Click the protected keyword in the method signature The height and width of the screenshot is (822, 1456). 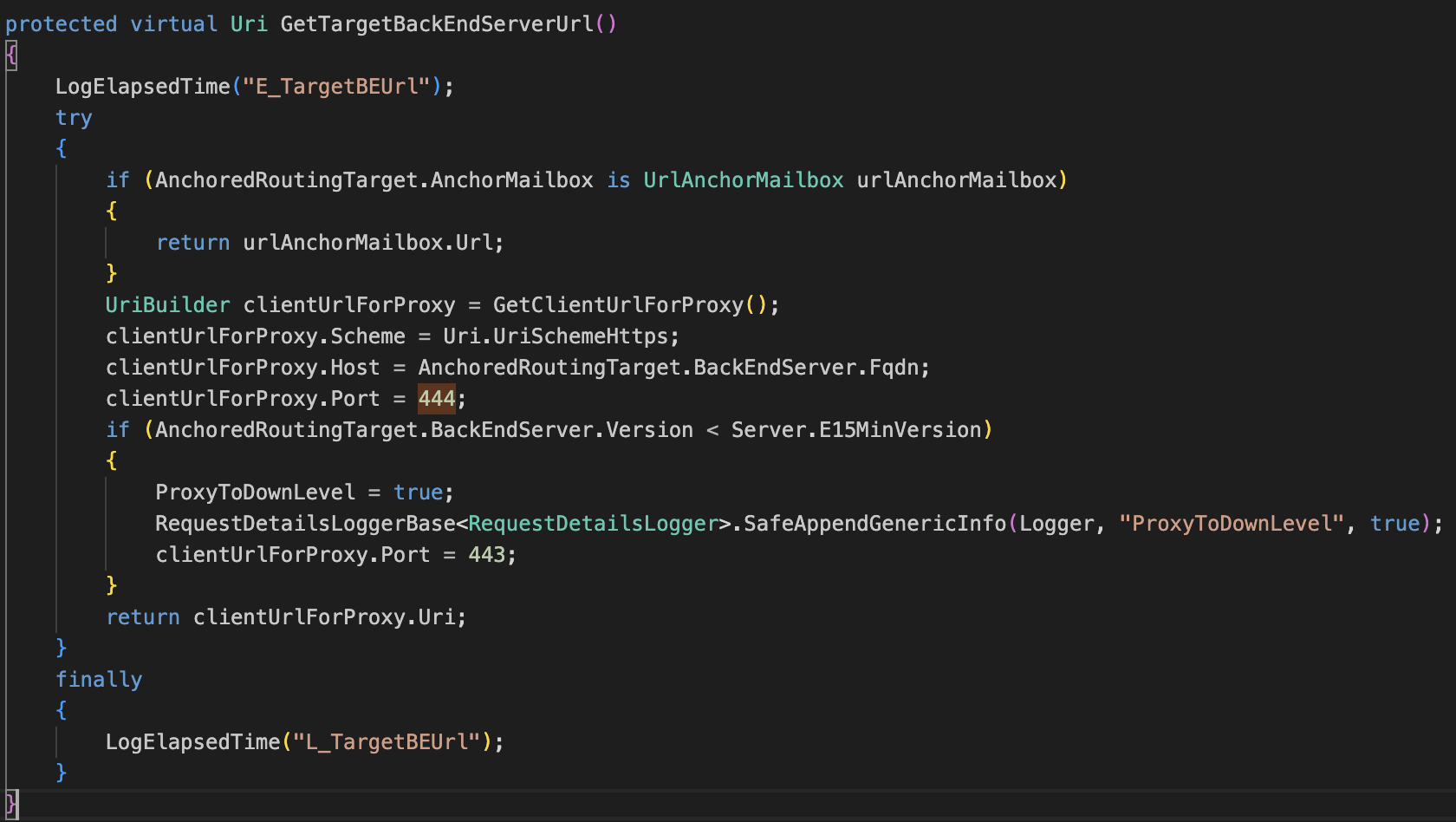pyautogui.click(x=61, y=24)
